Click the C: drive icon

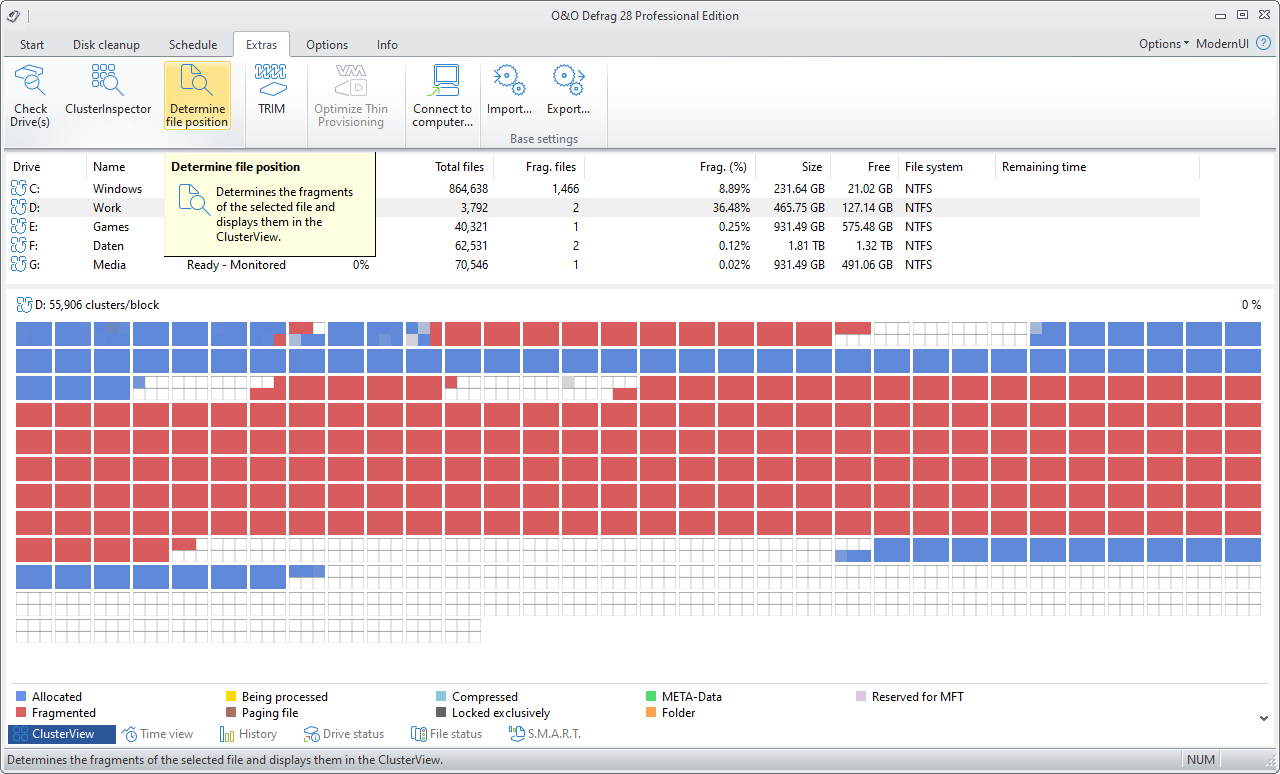20,188
